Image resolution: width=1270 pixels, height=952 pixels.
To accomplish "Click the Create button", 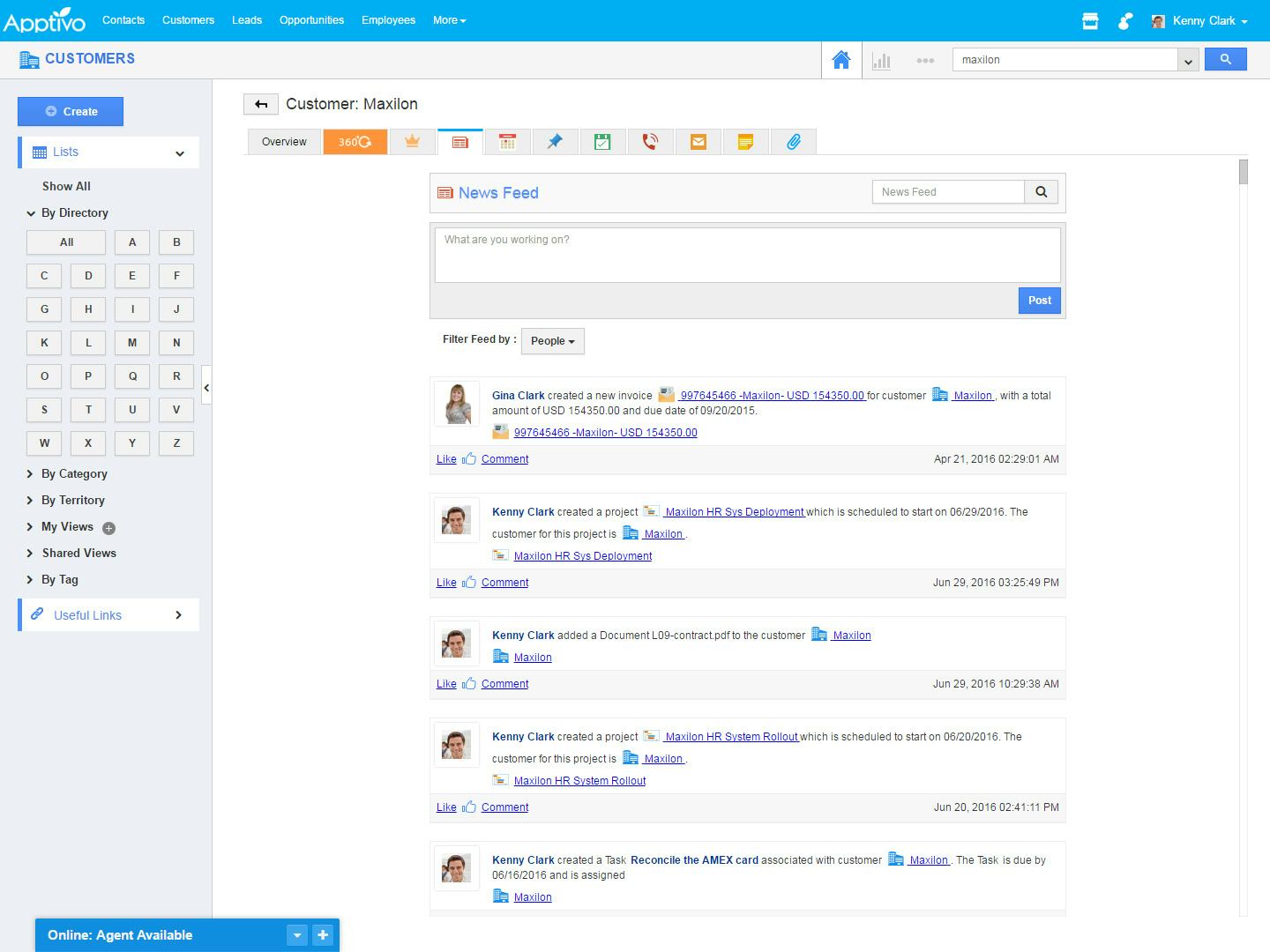I will pyautogui.click(x=71, y=112).
